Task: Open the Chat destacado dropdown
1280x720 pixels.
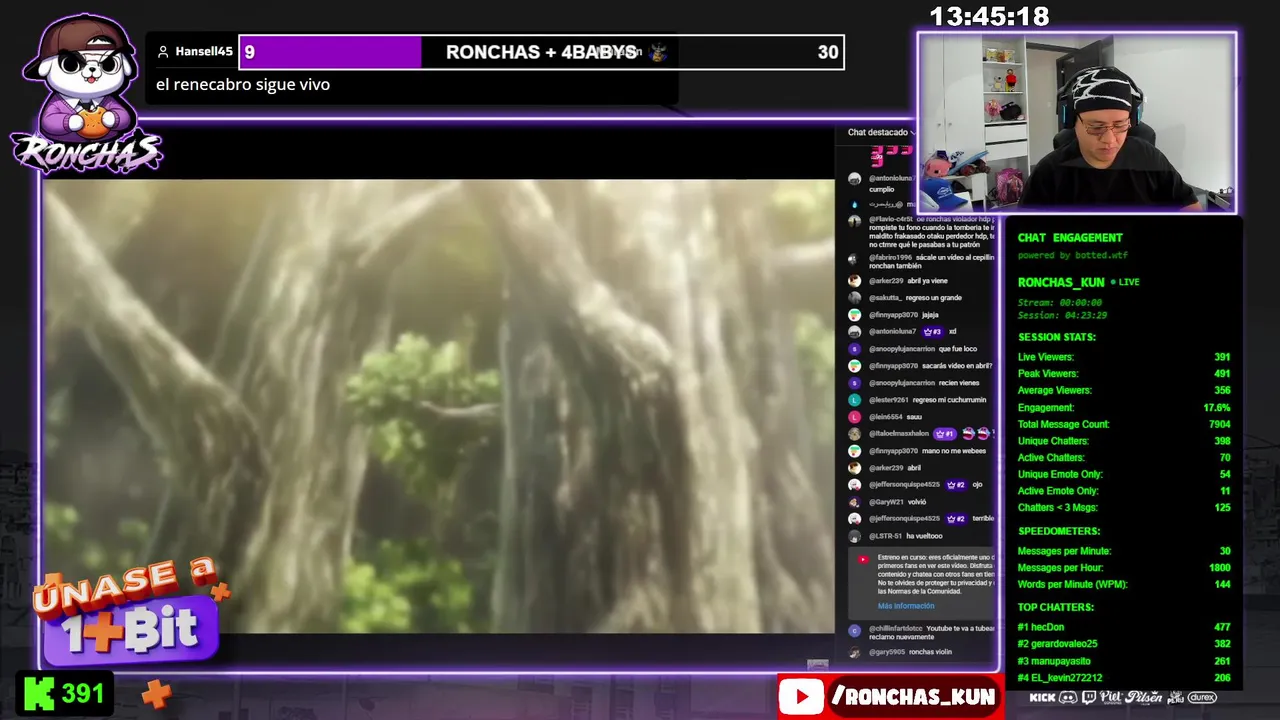Action: (x=881, y=132)
